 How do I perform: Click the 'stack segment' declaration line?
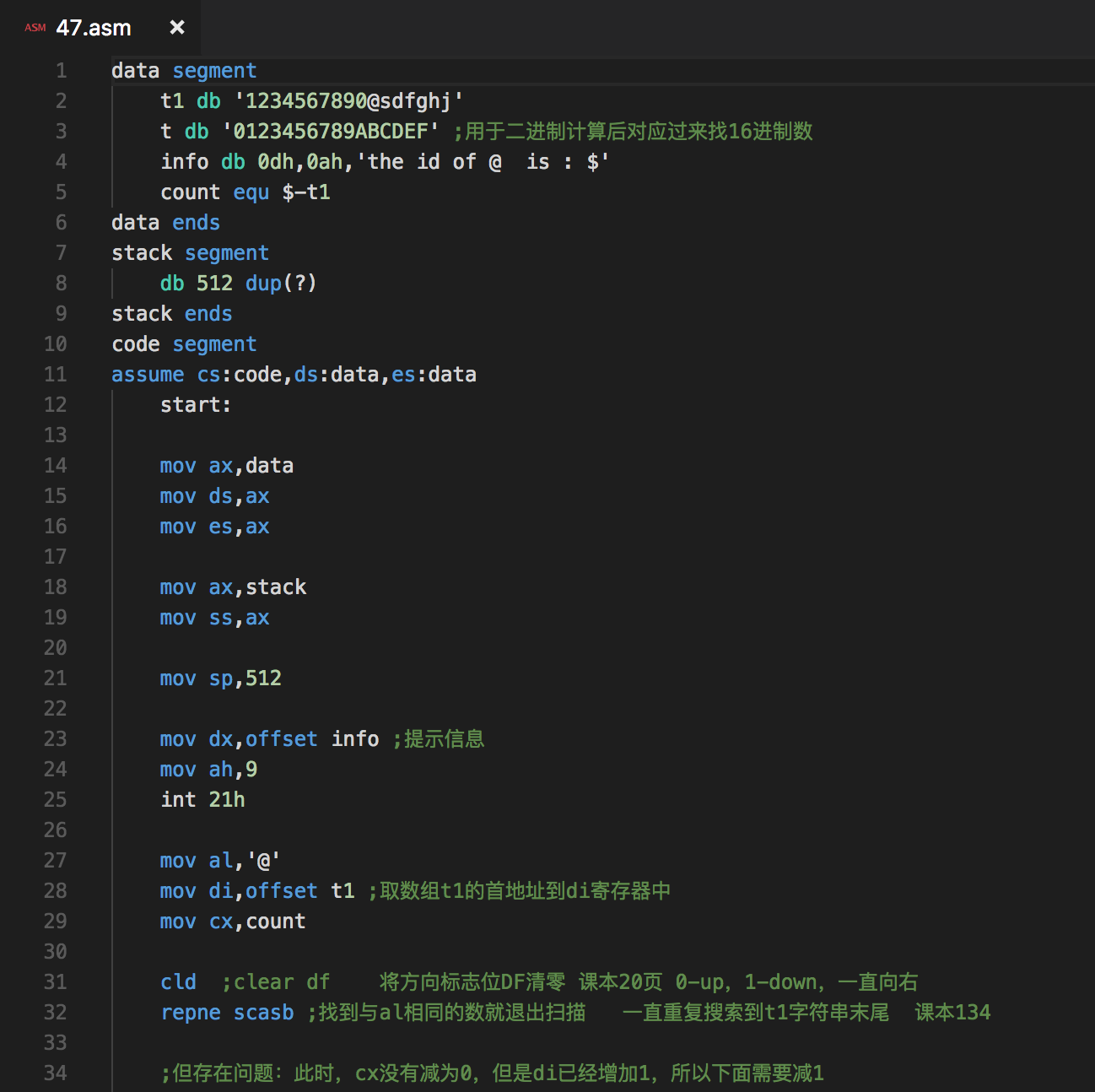coord(190,253)
